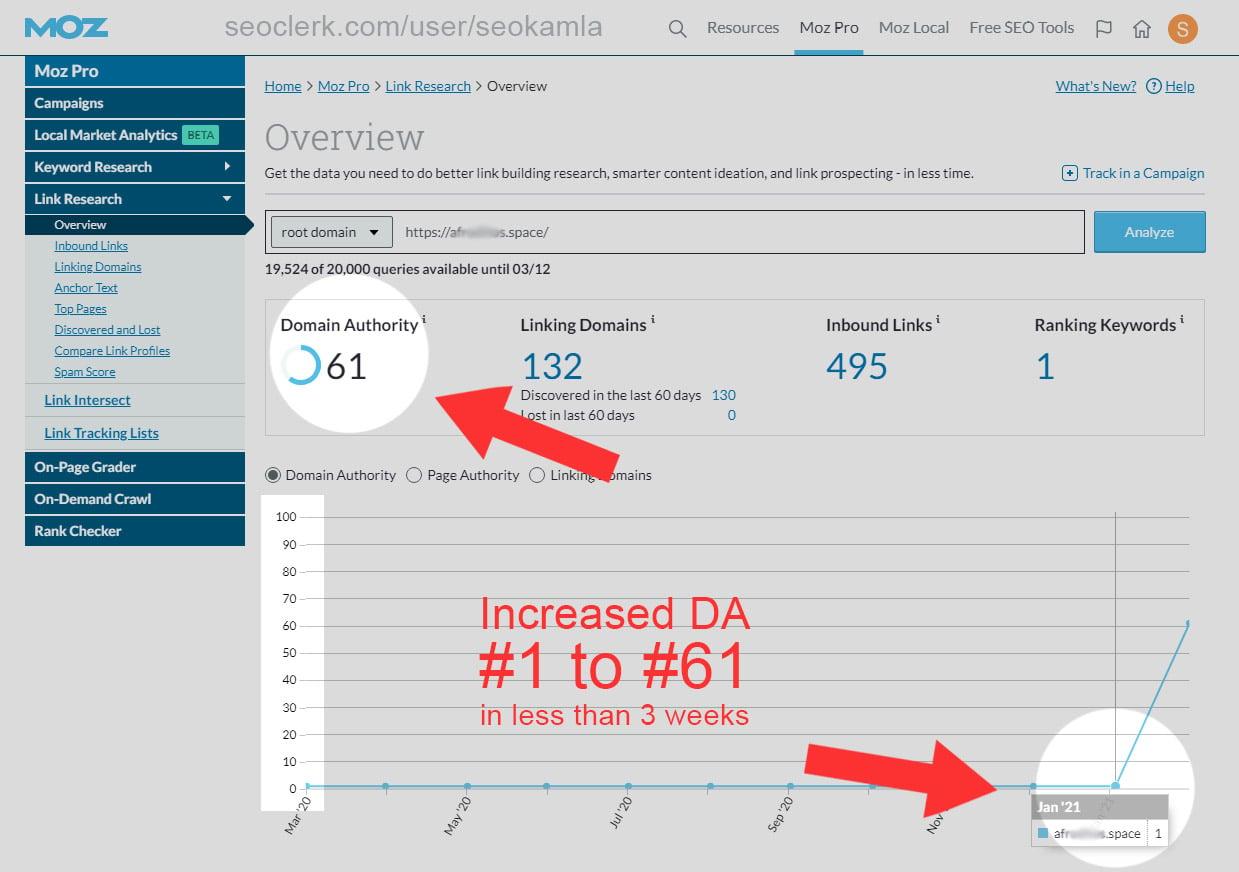Switch to Free SEO Tools menu
The image size is (1239, 872).
(x=1021, y=28)
